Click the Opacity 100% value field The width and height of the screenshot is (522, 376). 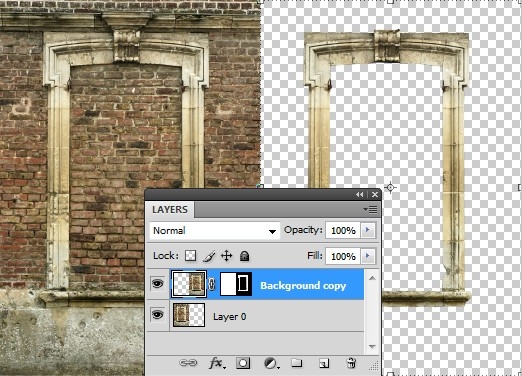coord(343,230)
